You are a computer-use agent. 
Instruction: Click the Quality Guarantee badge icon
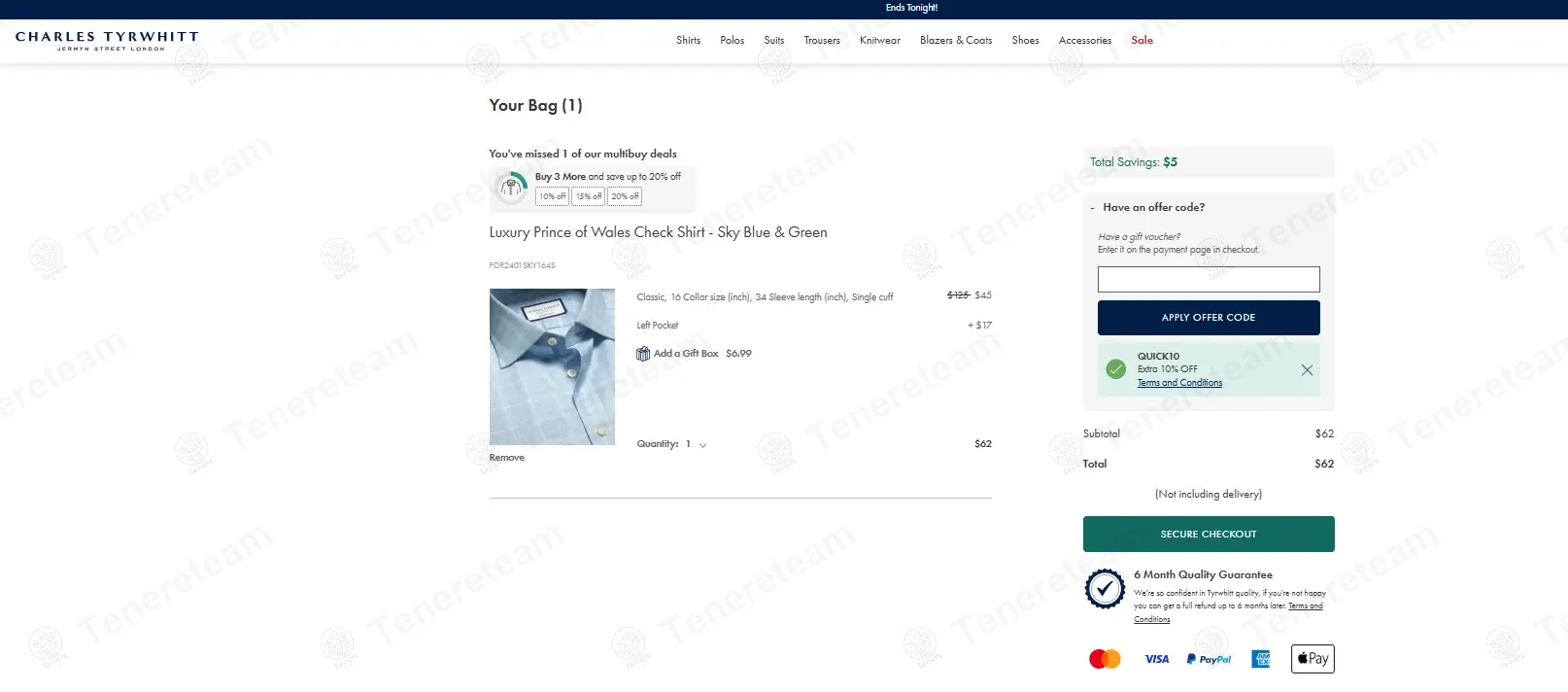tap(1105, 589)
